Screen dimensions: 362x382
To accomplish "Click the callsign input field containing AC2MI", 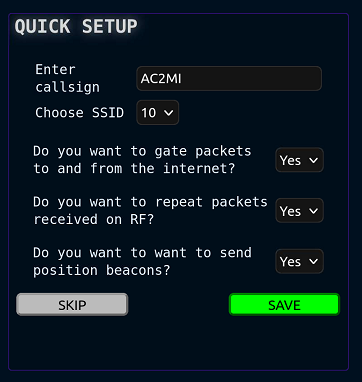I will [x=229, y=79].
